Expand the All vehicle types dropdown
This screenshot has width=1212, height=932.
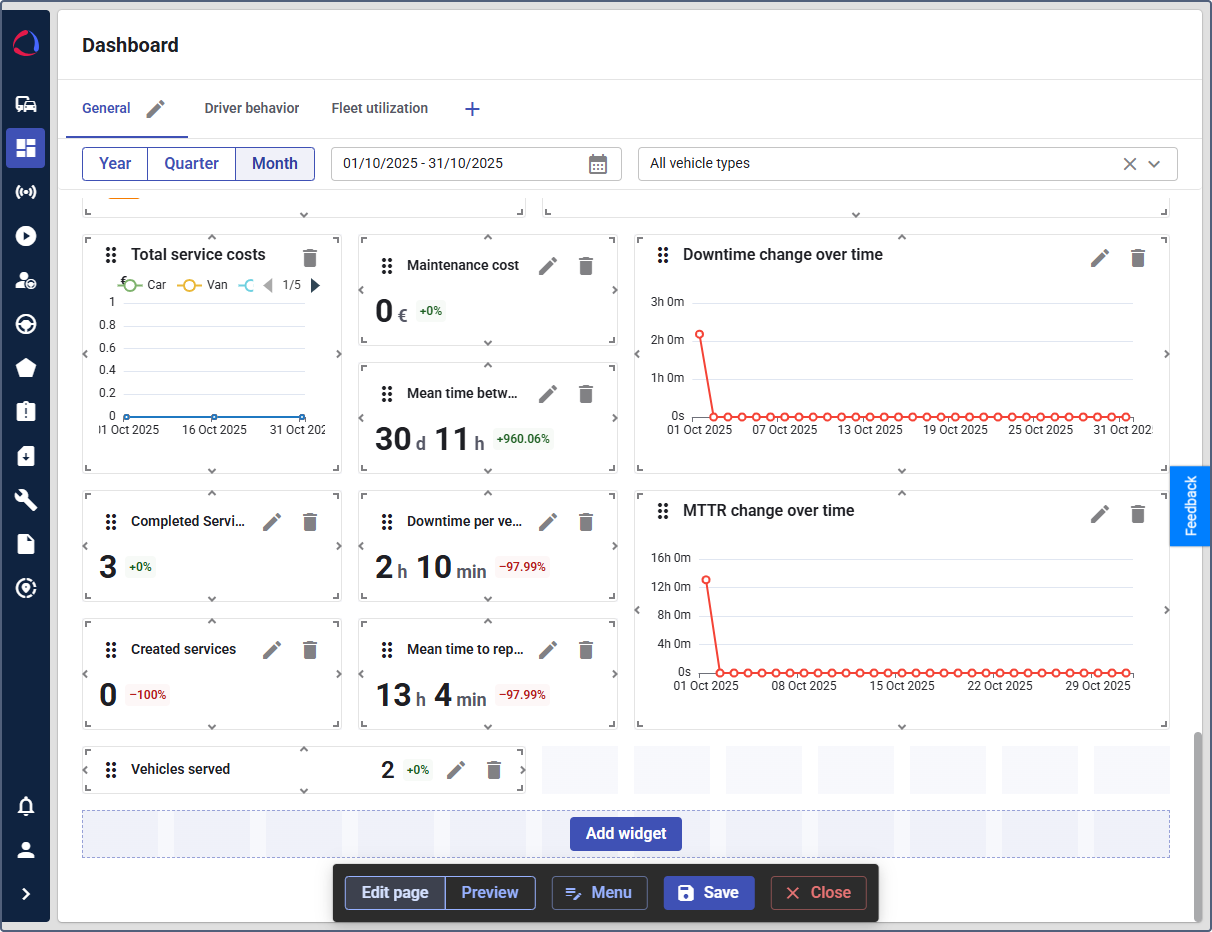(1154, 164)
